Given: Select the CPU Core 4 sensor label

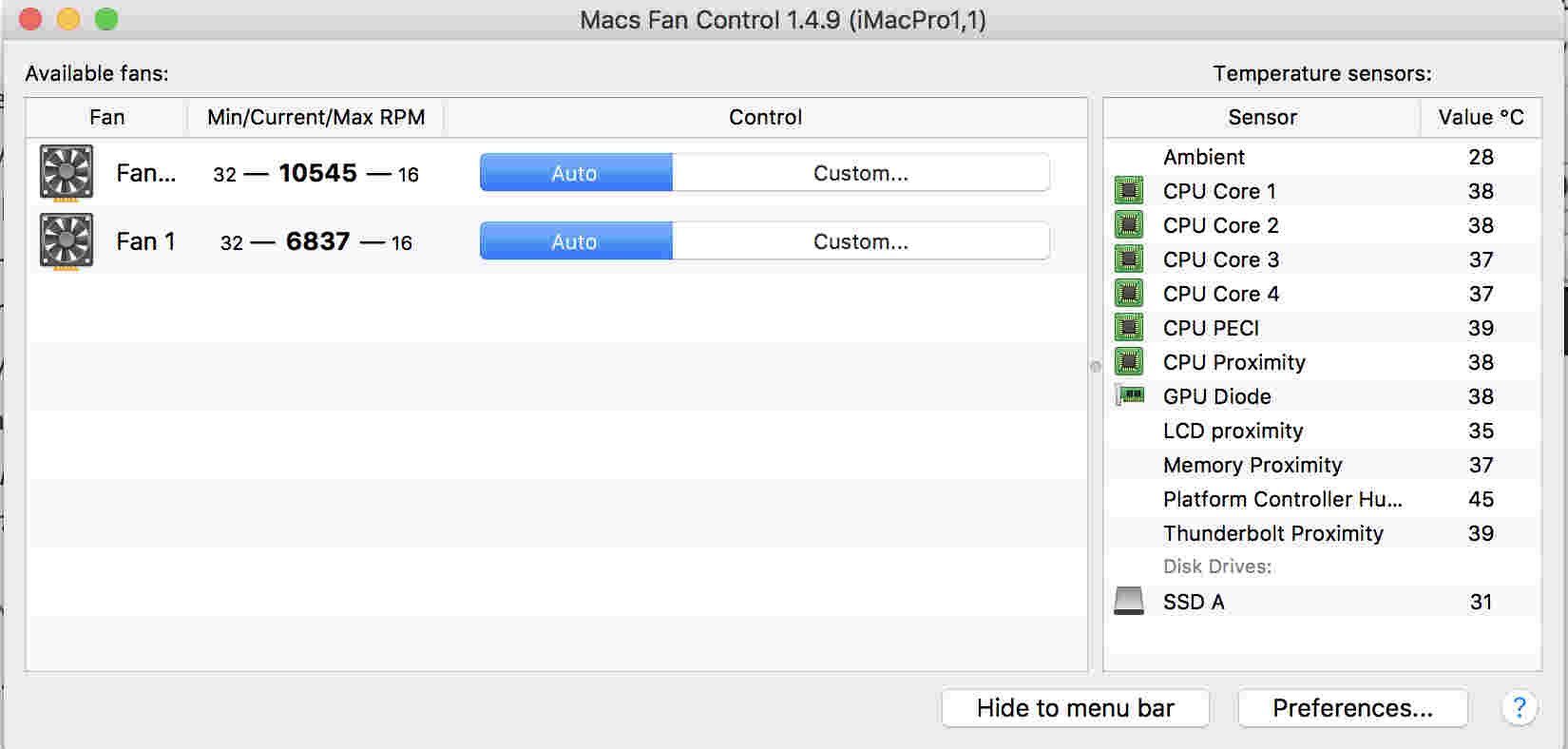Looking at the screenshot, I should (x=1220, y=294).
